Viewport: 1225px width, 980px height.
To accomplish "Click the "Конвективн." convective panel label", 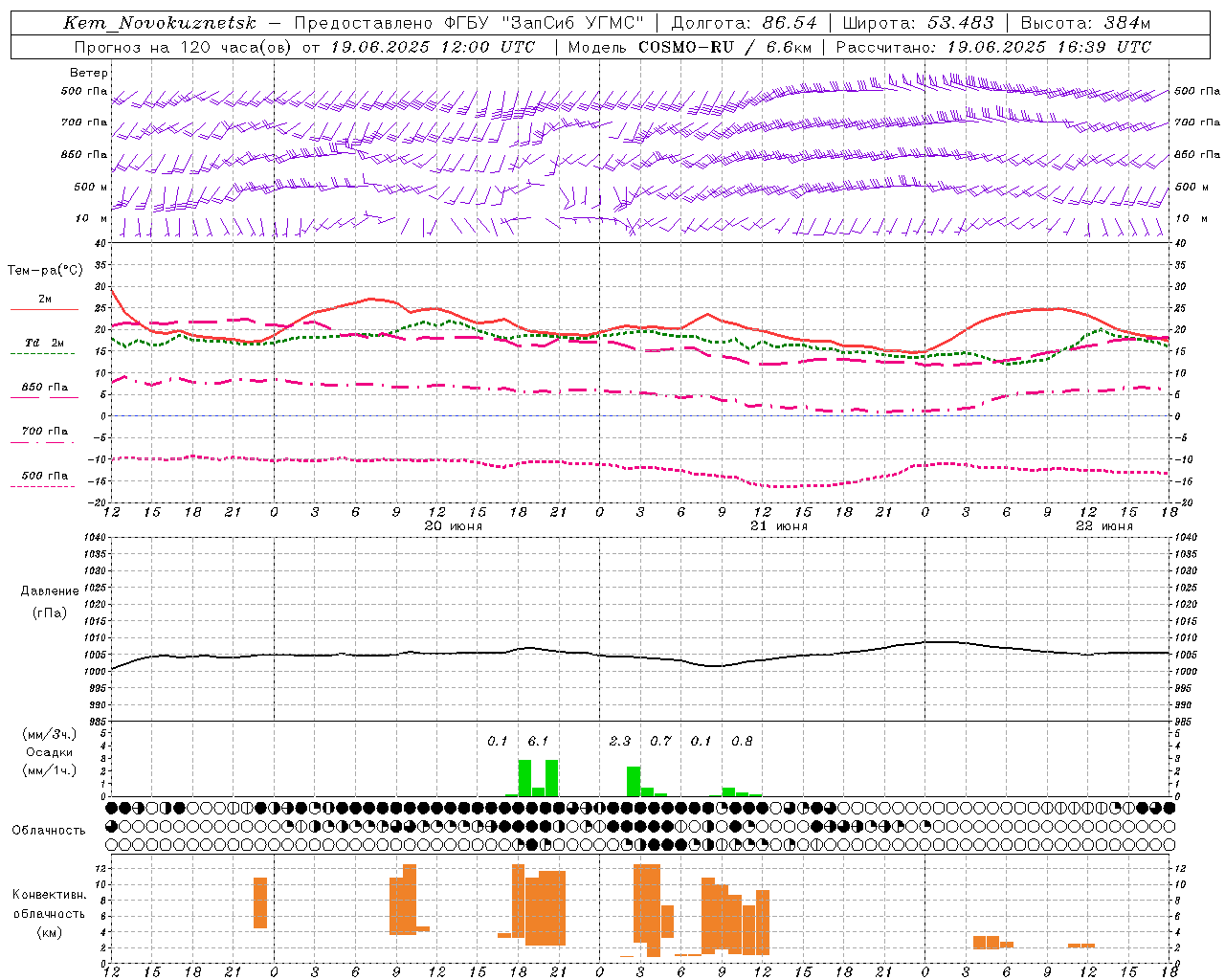I will tap(50, 895).
